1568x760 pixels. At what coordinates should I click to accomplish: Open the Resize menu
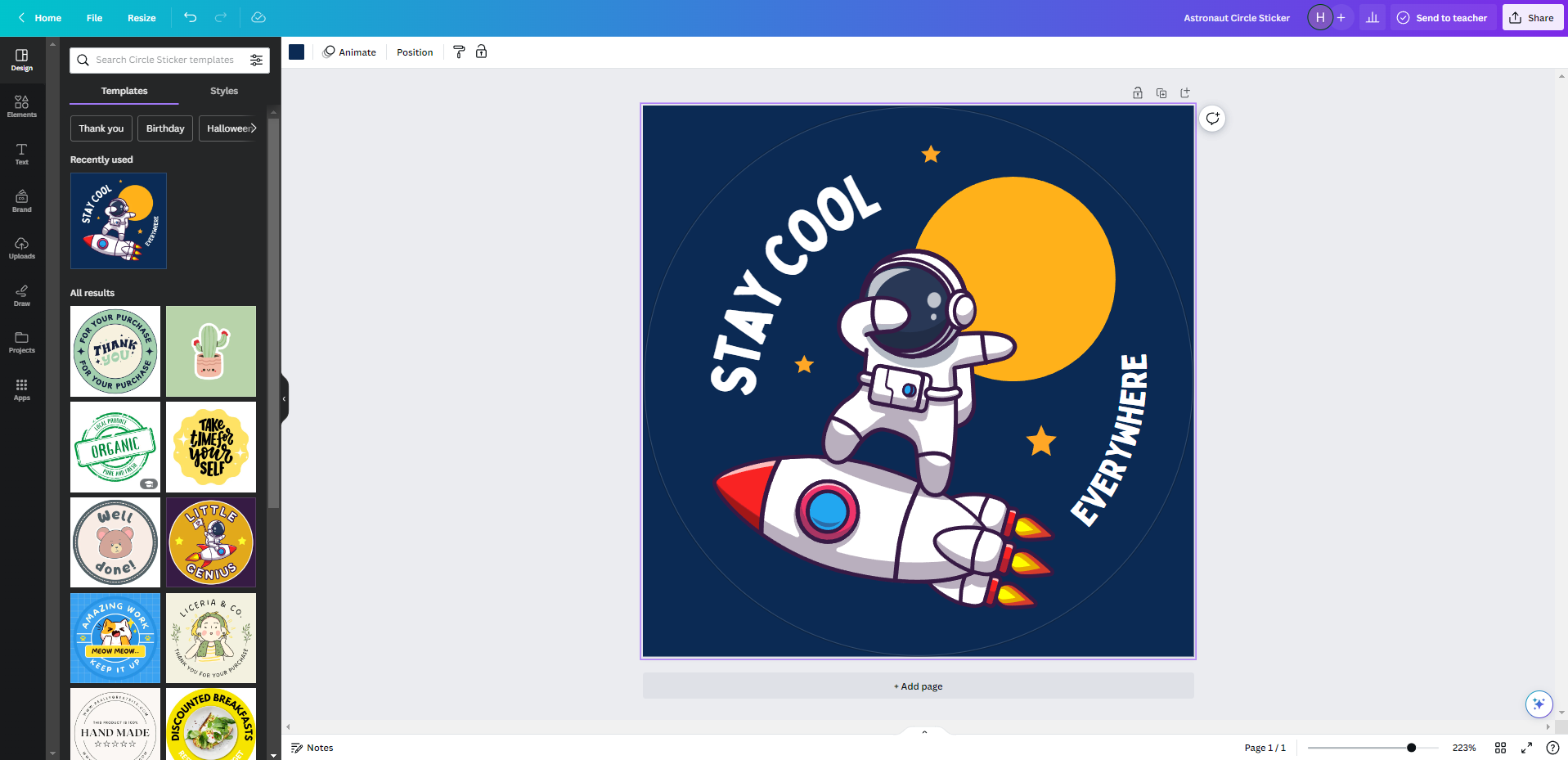tap(142, 17)
